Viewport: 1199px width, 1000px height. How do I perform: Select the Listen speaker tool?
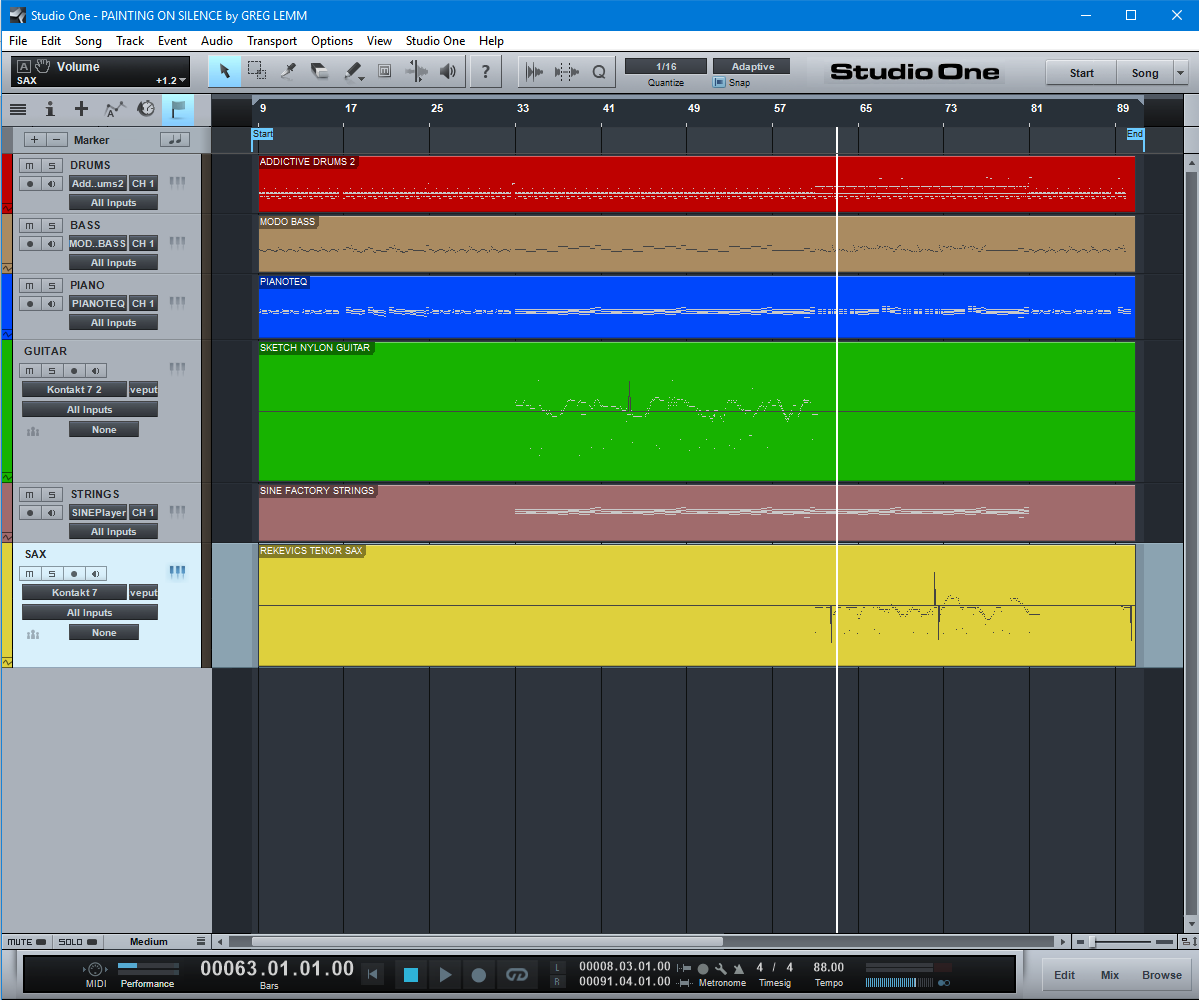coord(448,72)
